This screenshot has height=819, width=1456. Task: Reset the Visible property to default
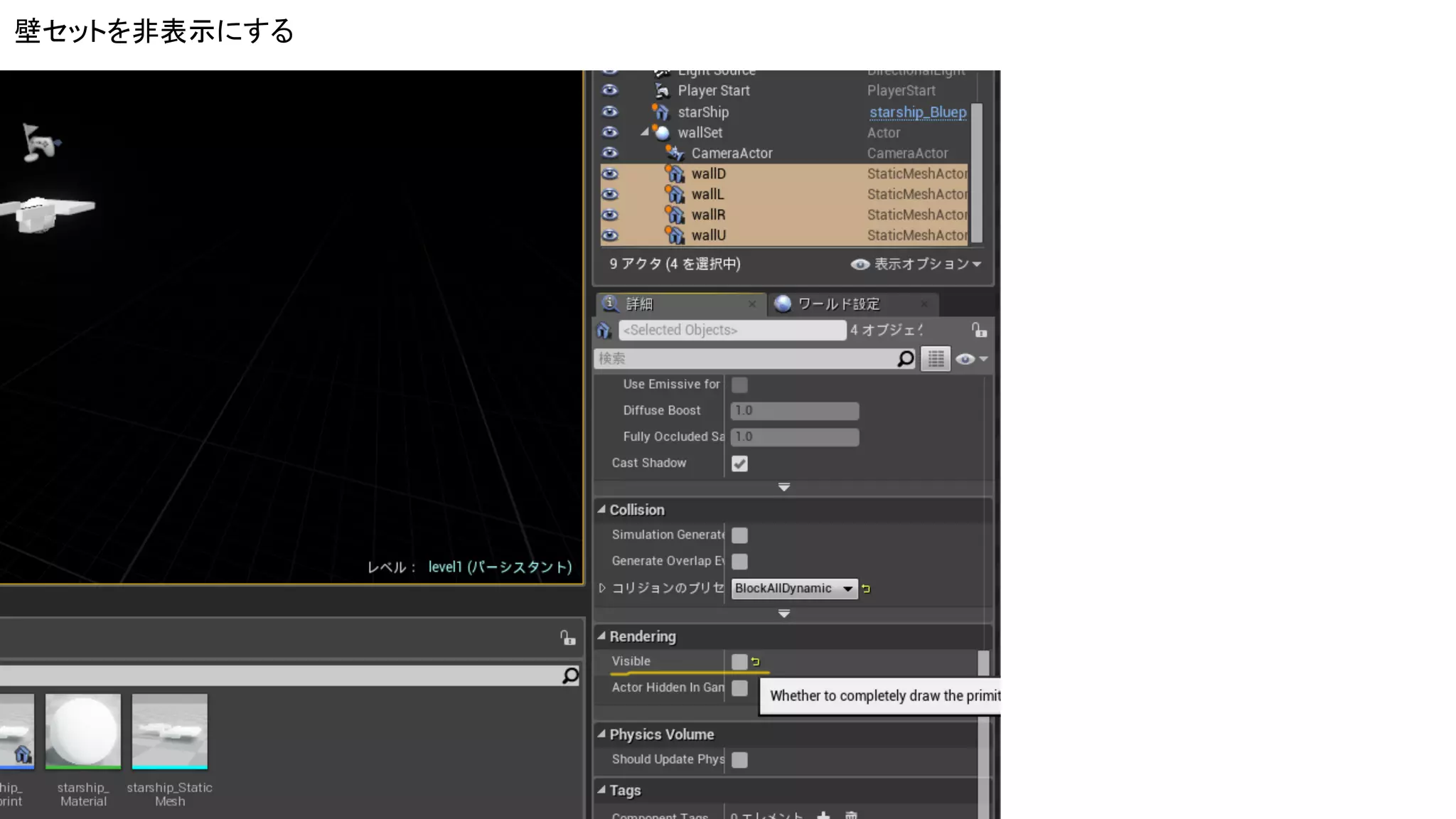(756, 662)
